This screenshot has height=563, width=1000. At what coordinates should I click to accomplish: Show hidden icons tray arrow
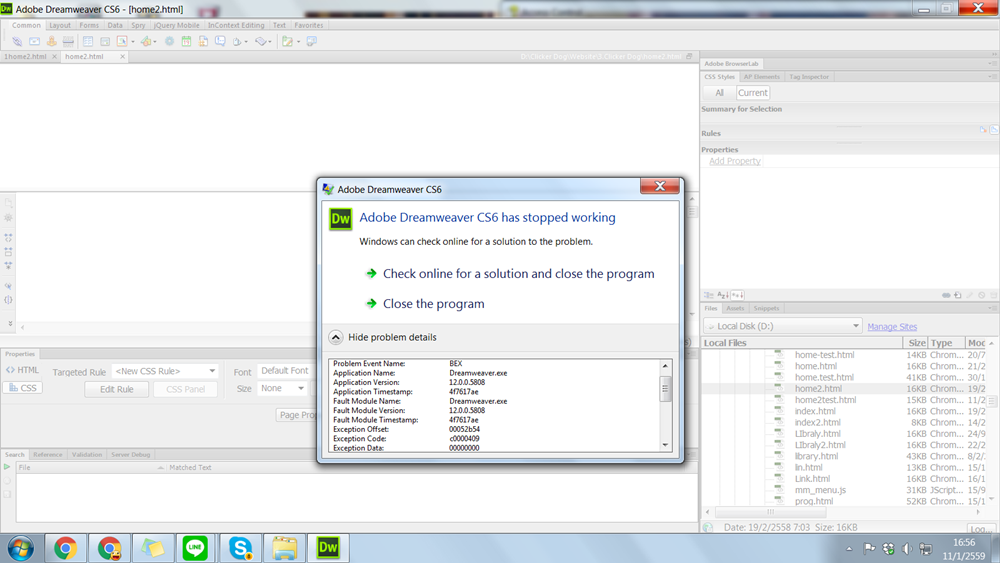(x=849, y=549)
